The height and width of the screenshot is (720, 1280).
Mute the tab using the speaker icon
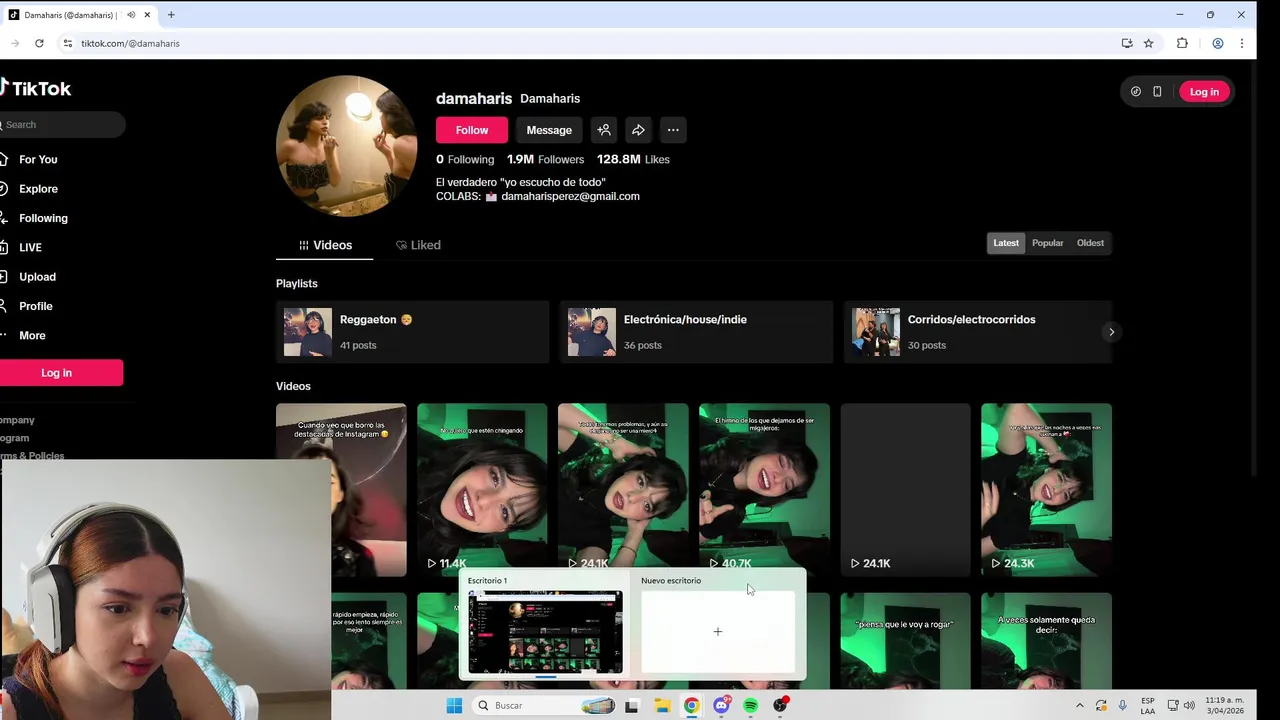click(131, 15)
